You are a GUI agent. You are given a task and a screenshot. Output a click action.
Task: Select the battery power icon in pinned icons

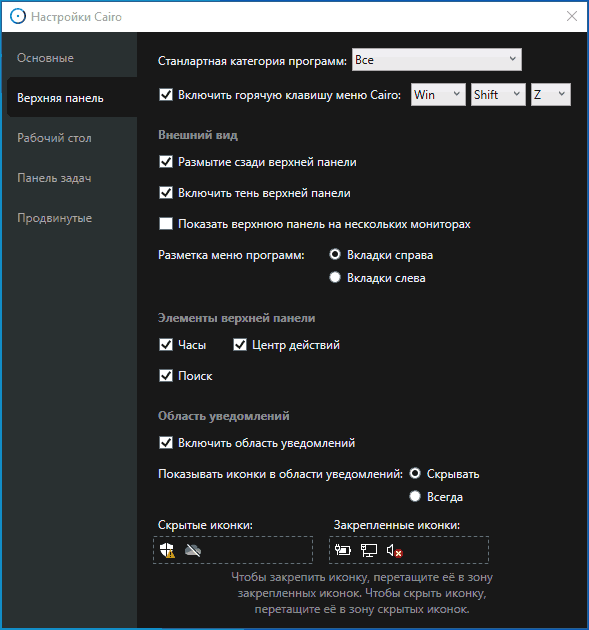pyautogui.click(x=343, y=550)
